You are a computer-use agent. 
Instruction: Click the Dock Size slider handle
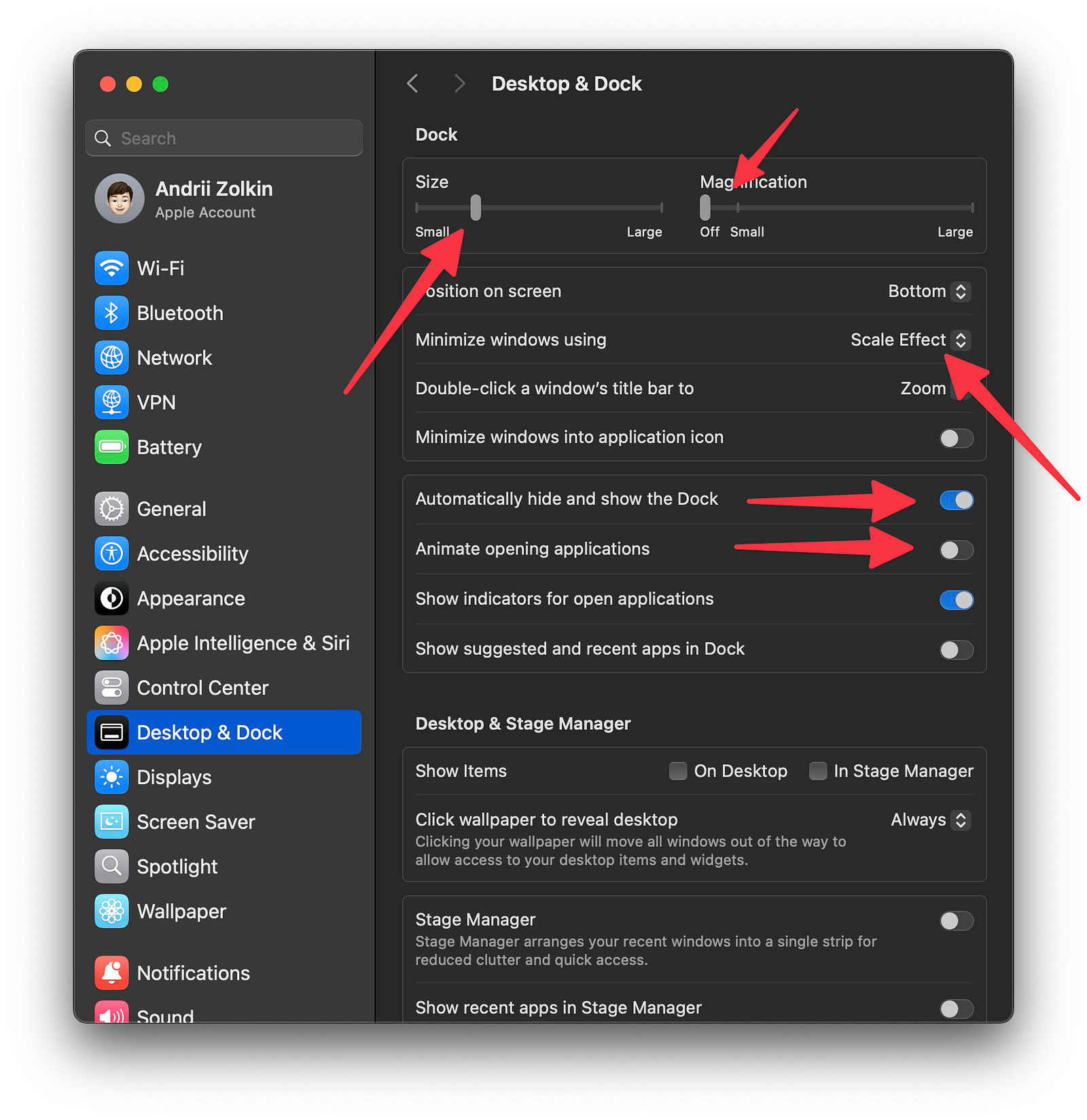click(476, 207)
